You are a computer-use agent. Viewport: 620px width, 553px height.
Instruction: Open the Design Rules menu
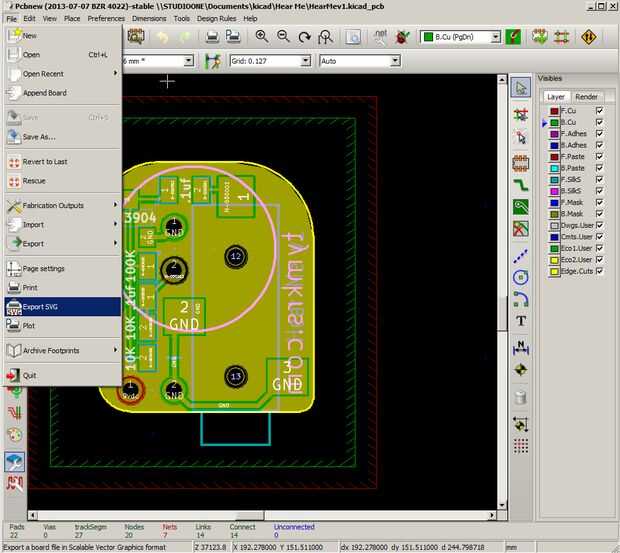coord(216,18)
